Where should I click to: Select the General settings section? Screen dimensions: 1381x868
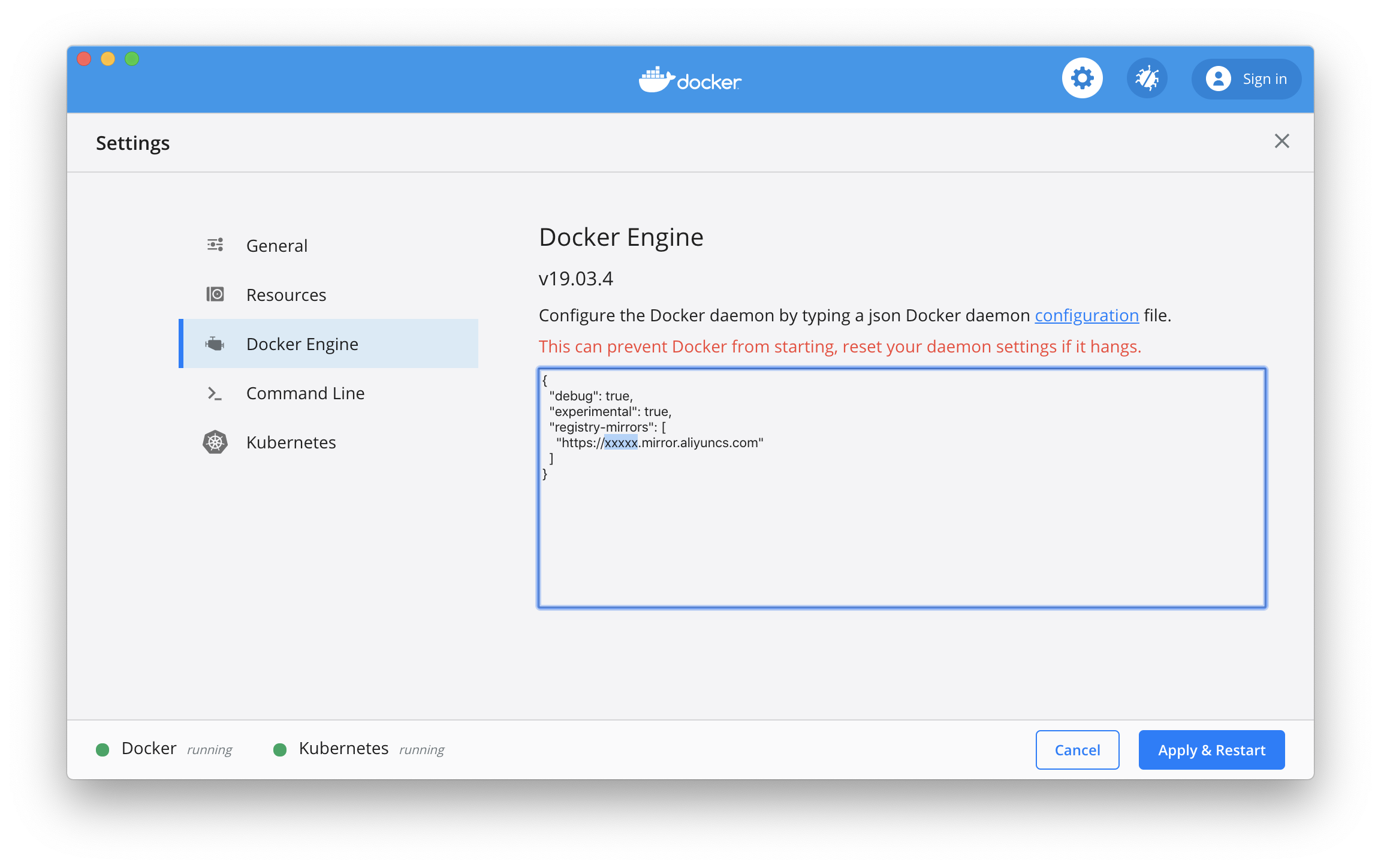click(276, 244)
